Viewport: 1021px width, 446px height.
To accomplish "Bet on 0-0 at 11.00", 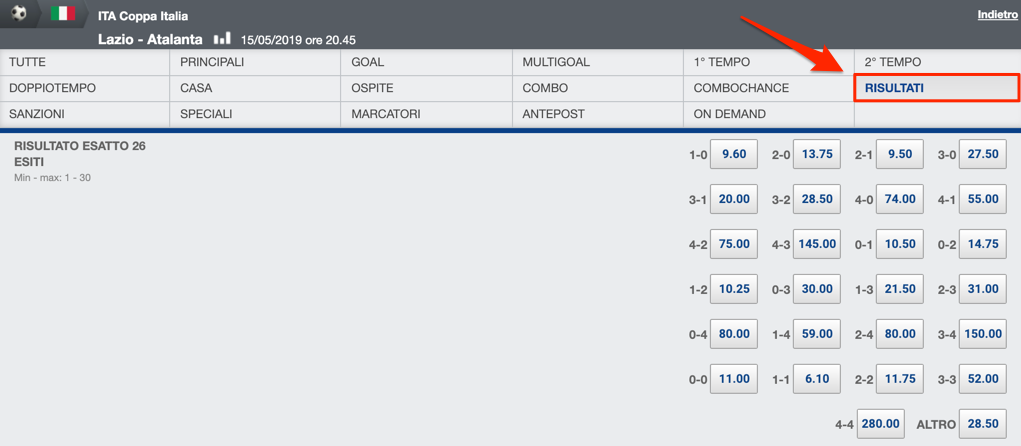I will coord(734,379).
